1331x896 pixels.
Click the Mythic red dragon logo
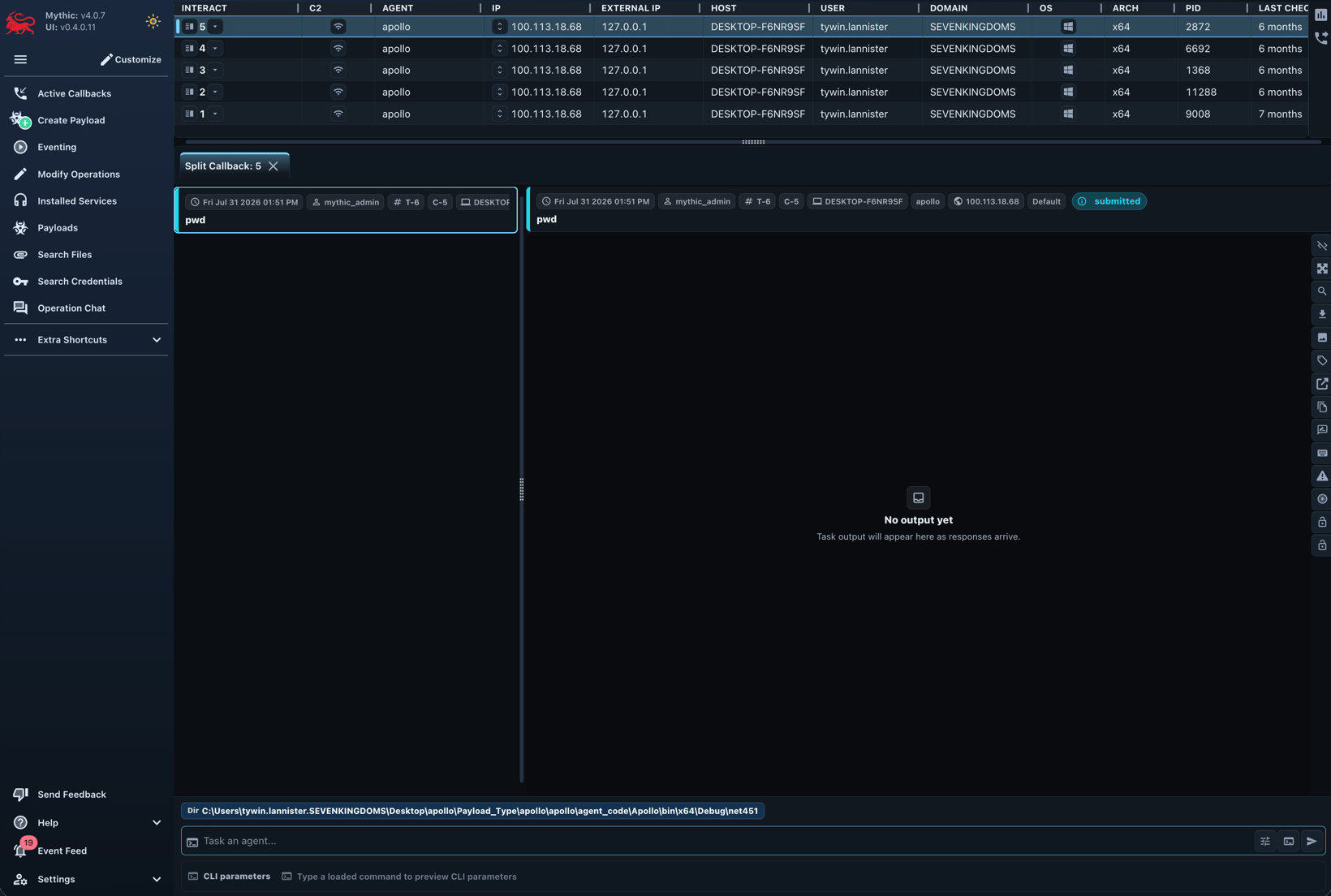(x=20, y=22)
